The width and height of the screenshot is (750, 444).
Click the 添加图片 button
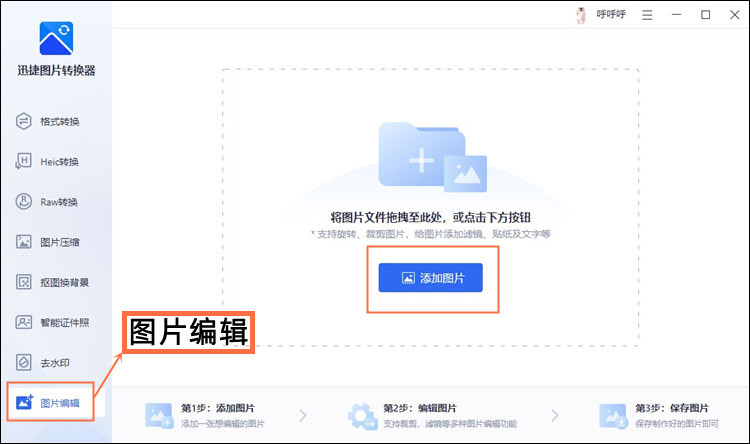[x=430, y=278]
